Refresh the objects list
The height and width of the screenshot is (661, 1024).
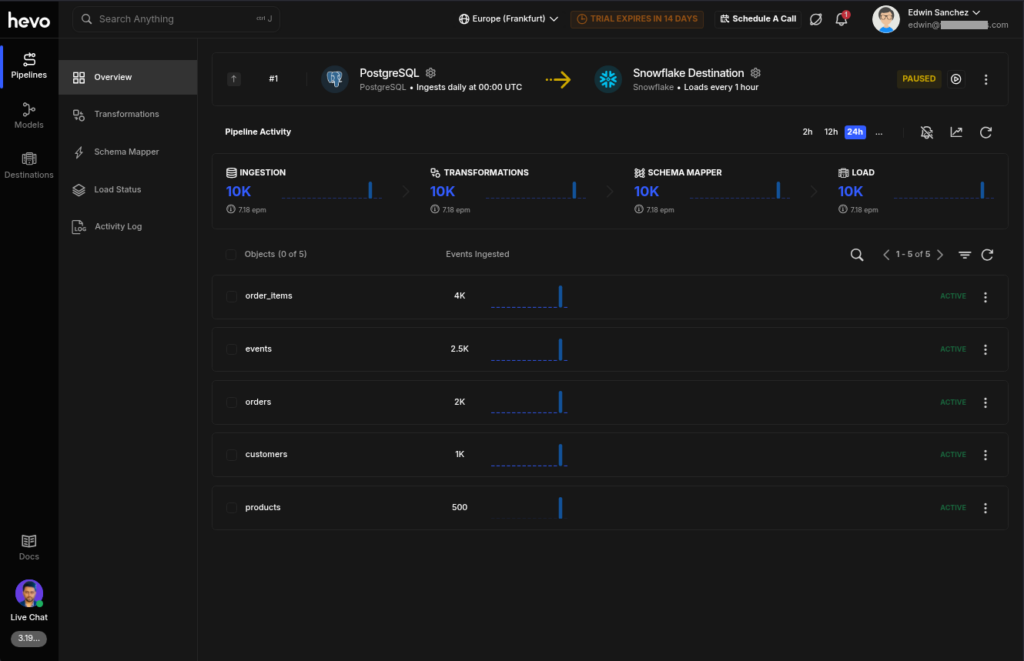[x=987, y=255]
